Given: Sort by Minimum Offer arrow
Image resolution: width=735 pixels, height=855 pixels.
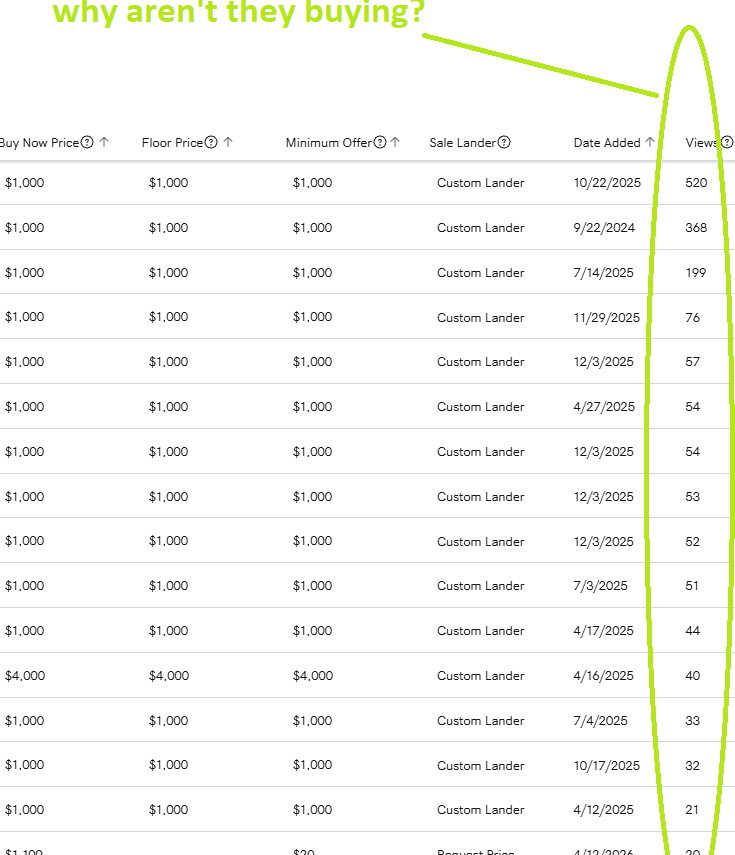Looking at the screenshot, I should (395, 142).
